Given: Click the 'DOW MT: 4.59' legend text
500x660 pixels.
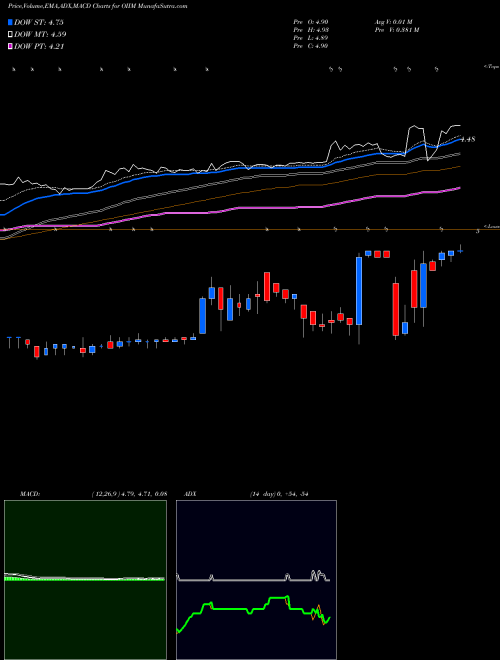Looking at the screenshot, I should click(x=40, y=35).
